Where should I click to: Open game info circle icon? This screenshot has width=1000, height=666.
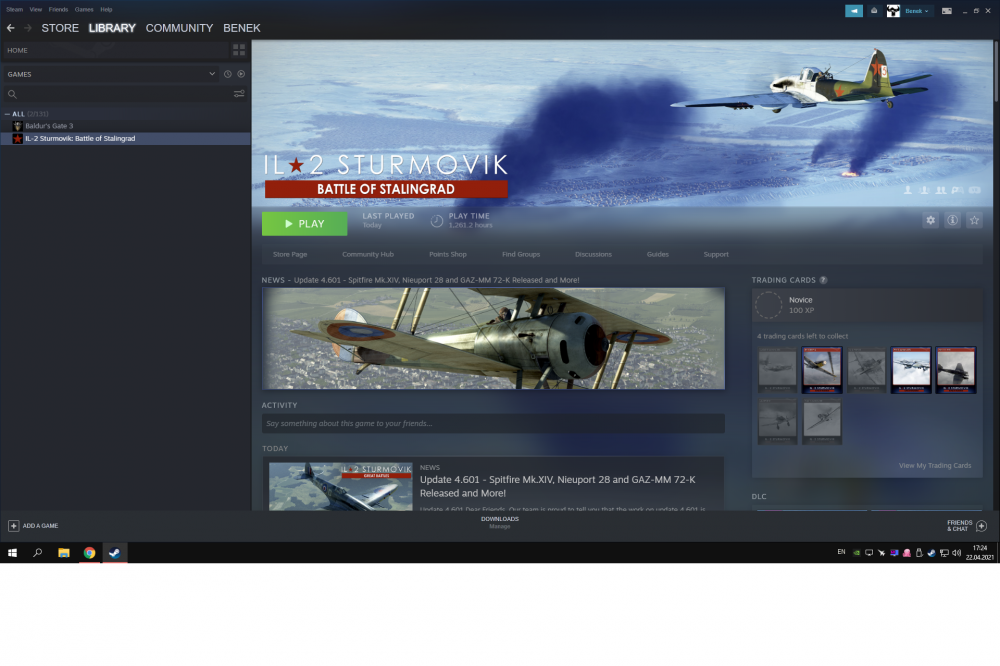(952, 220)
